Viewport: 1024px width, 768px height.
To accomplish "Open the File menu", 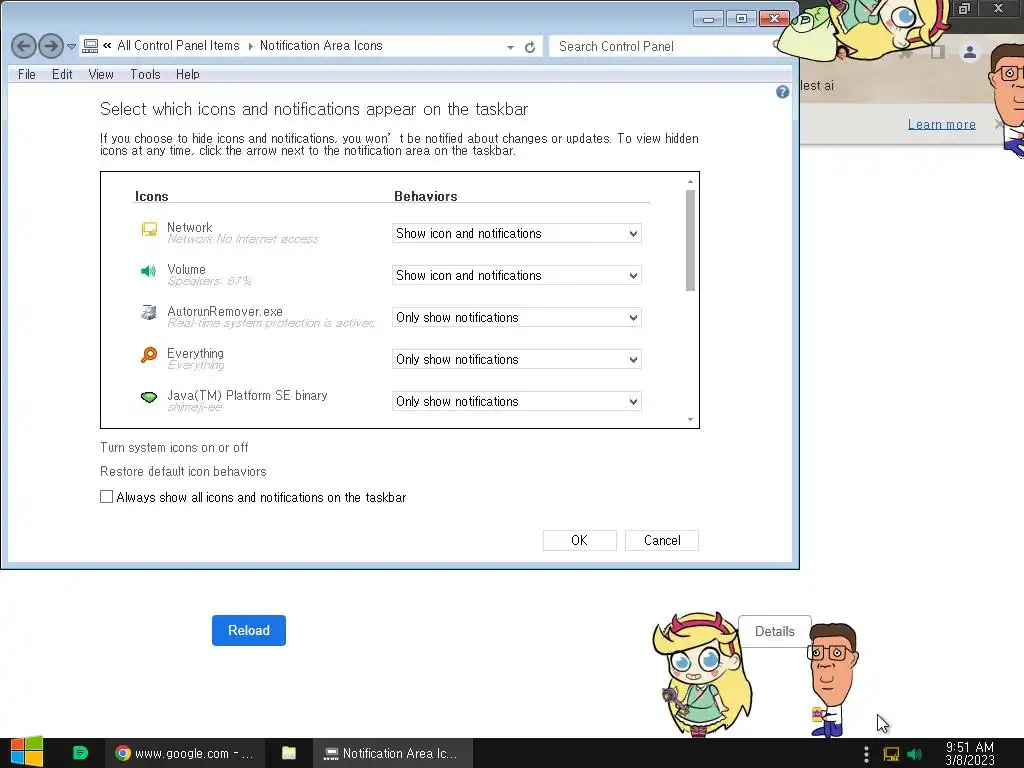I will 27,74.
